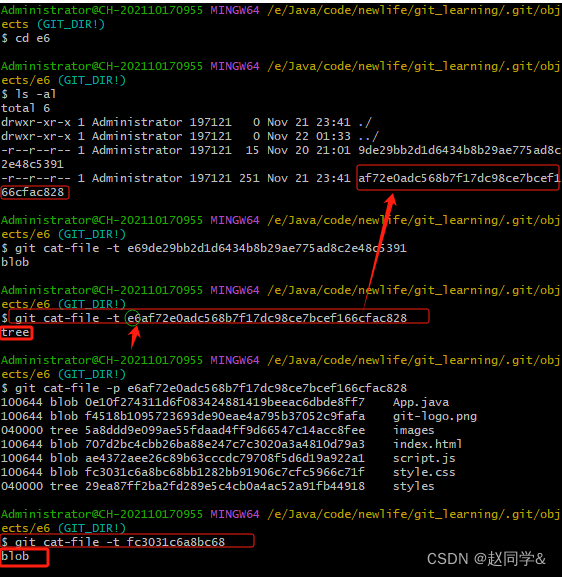Click the wrapped file name remainder "66cfac828"
Image resolution: width=562 pixels, height=577 pixels.
32,192
